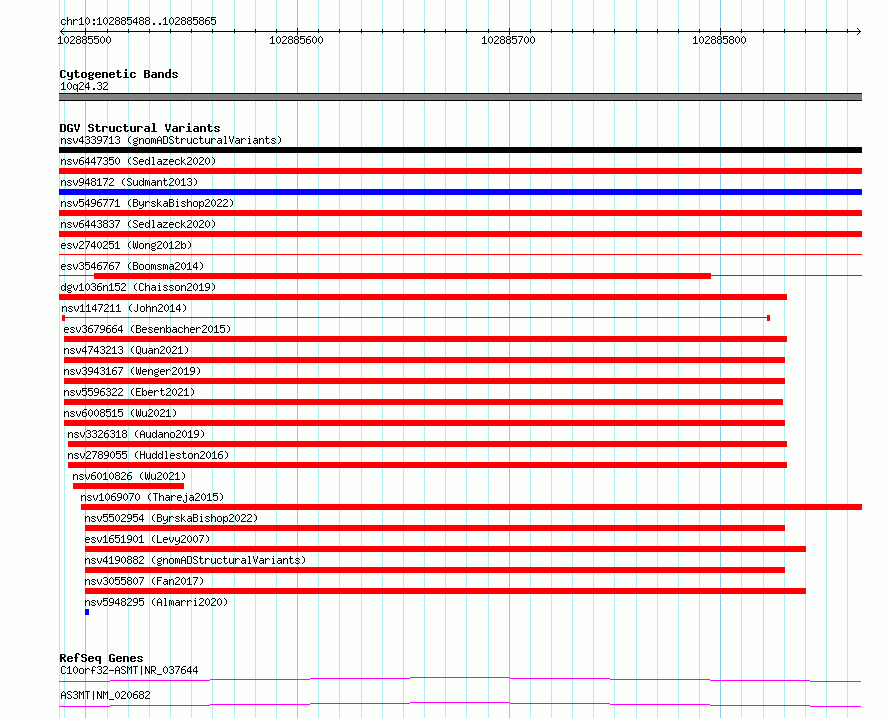Select the black nsv4339713 variant bar
The image size is (890, 718).
(460, 150)
